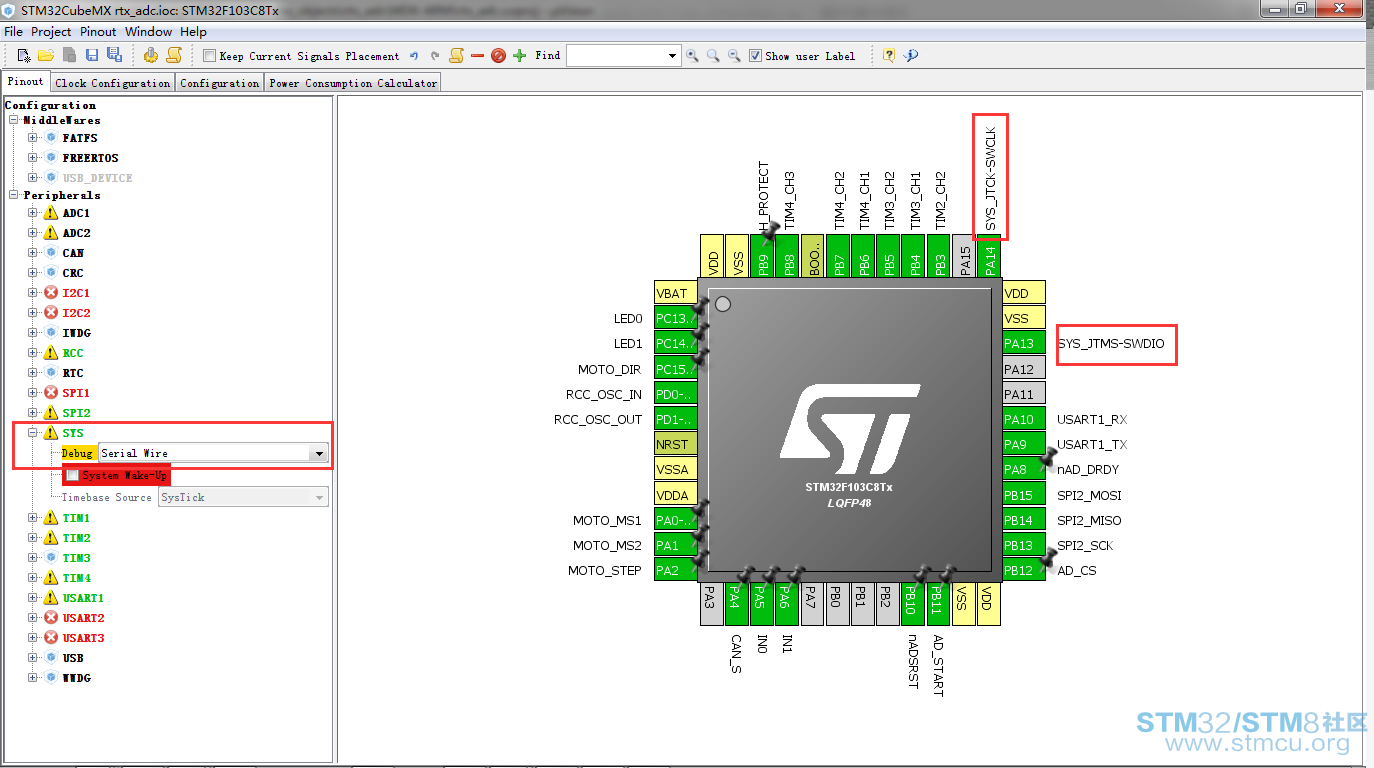Click pin NRST on the chip
This screenshot has width=1374, height=768.
click(675, 444)
